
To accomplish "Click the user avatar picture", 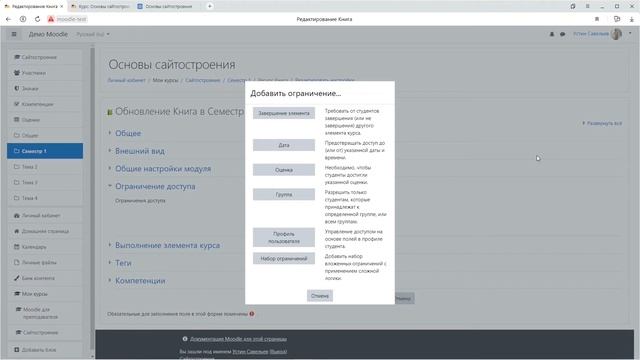I will pyautogui.click(x=616, y=34).
